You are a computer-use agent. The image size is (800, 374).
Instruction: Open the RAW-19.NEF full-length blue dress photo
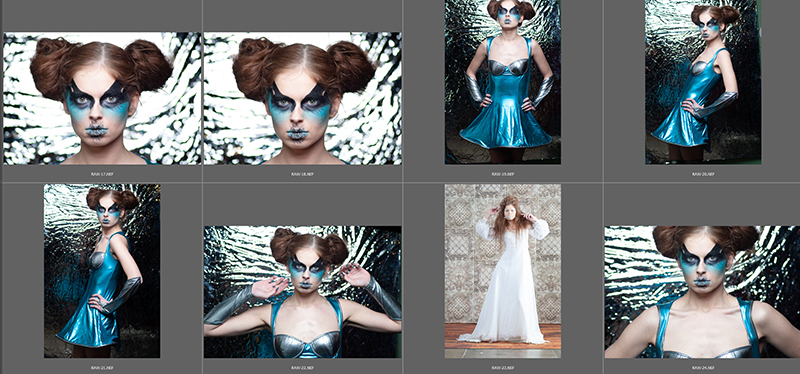point(503,82)
